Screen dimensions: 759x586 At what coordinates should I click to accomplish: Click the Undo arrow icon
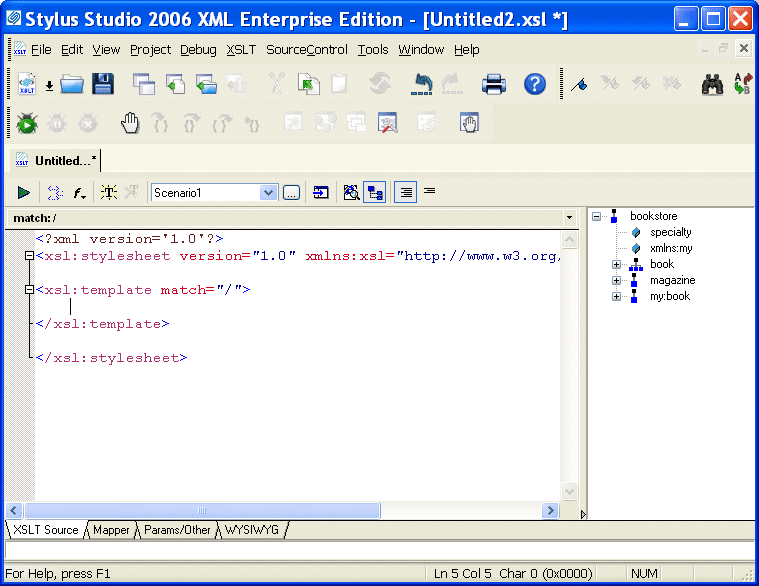point(422,85)
